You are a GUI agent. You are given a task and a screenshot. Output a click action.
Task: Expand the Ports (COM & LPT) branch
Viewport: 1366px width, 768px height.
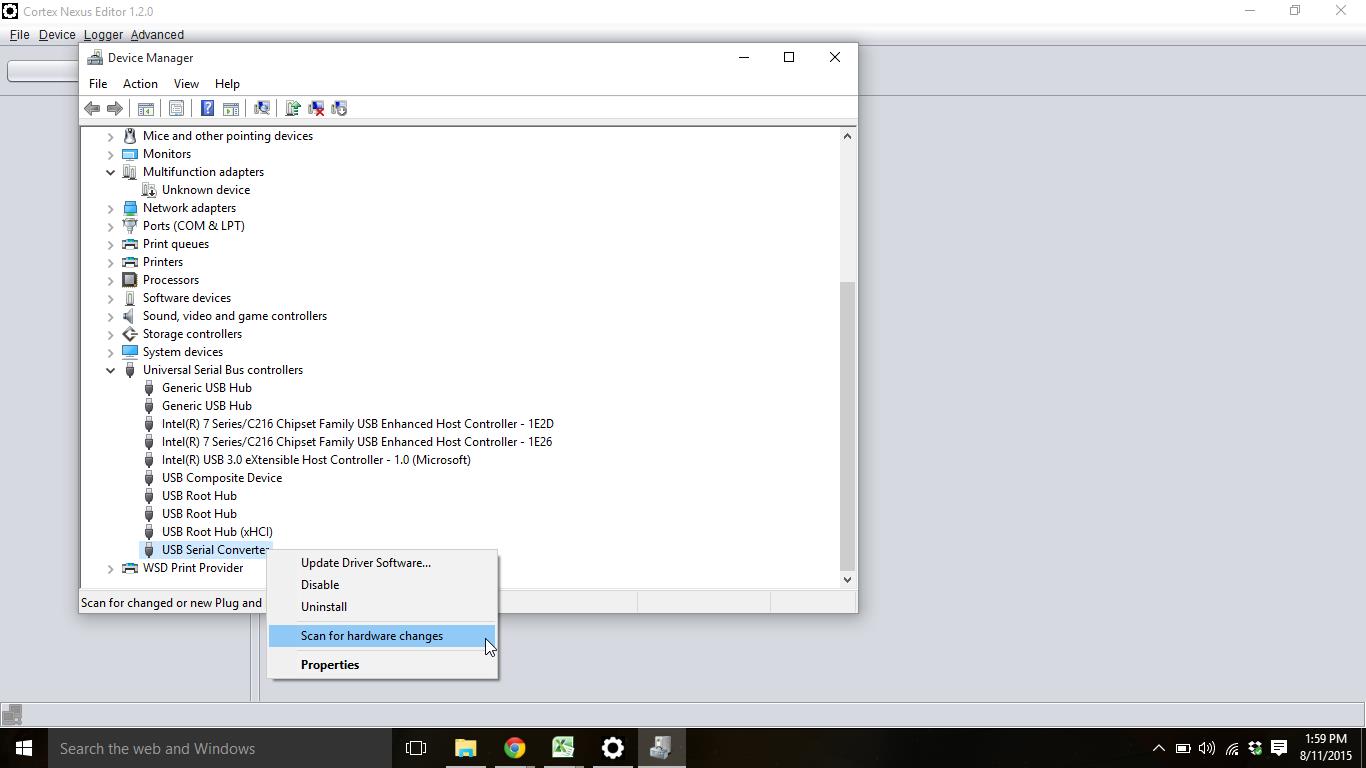[x=110, y=226]
